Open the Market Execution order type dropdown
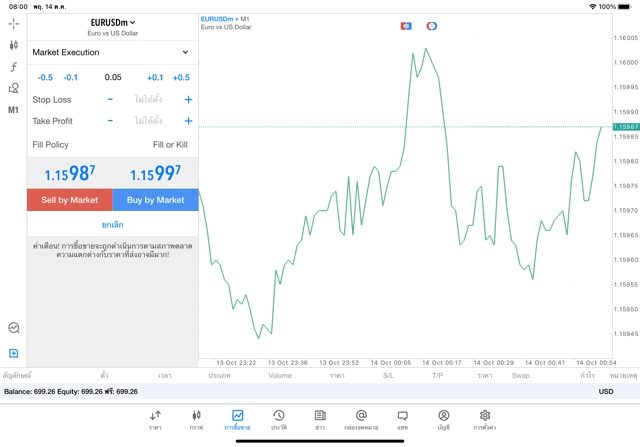The height and width of the screenshot is (447, 640). 113,52
